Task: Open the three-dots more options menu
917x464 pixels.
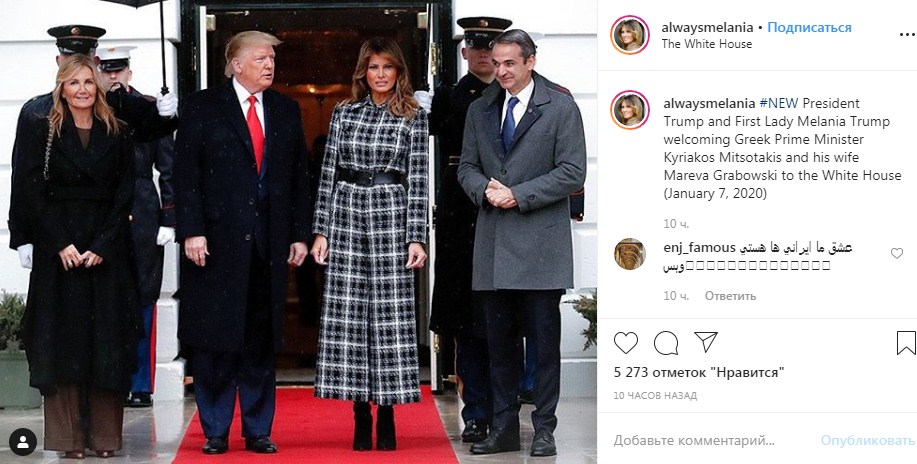Action: click(x=907, y=35)
